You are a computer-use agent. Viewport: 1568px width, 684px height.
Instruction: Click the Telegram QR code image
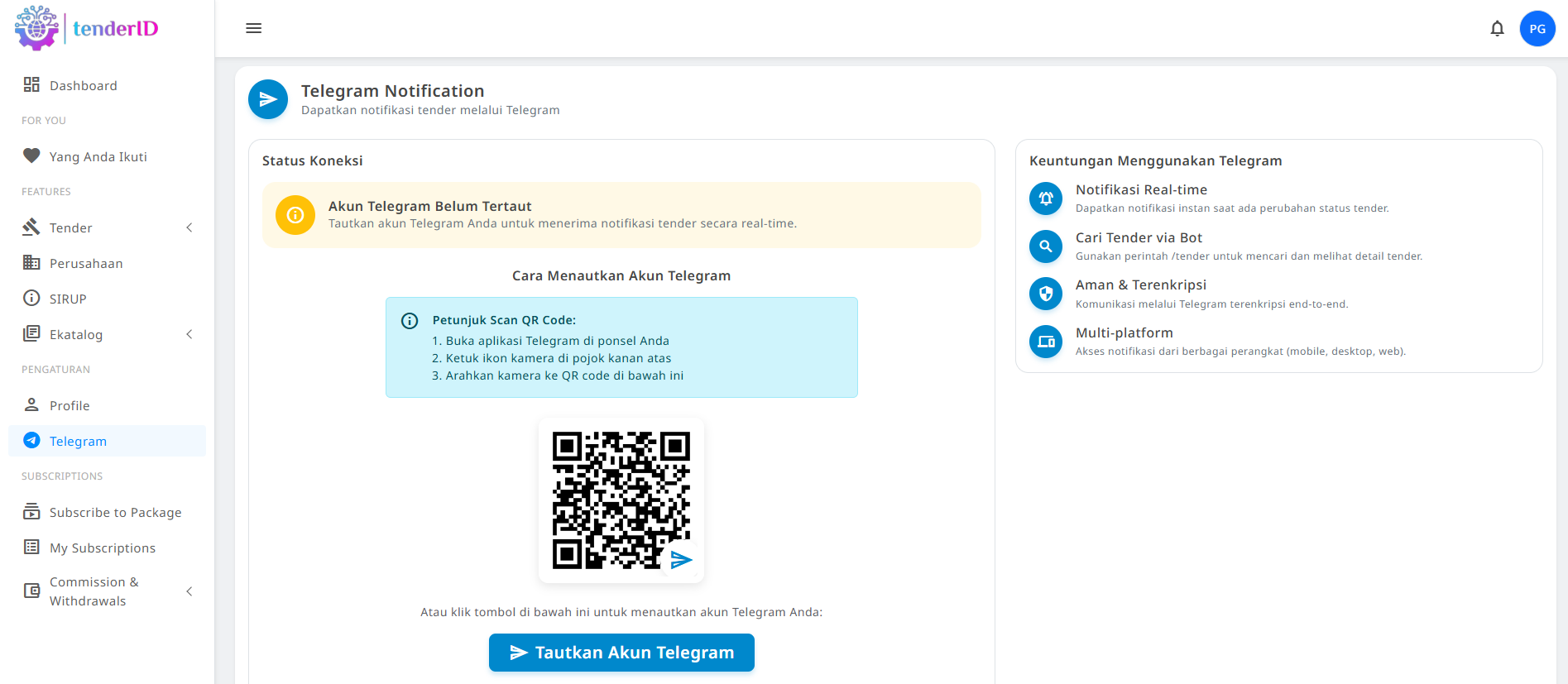pos(621,500)
